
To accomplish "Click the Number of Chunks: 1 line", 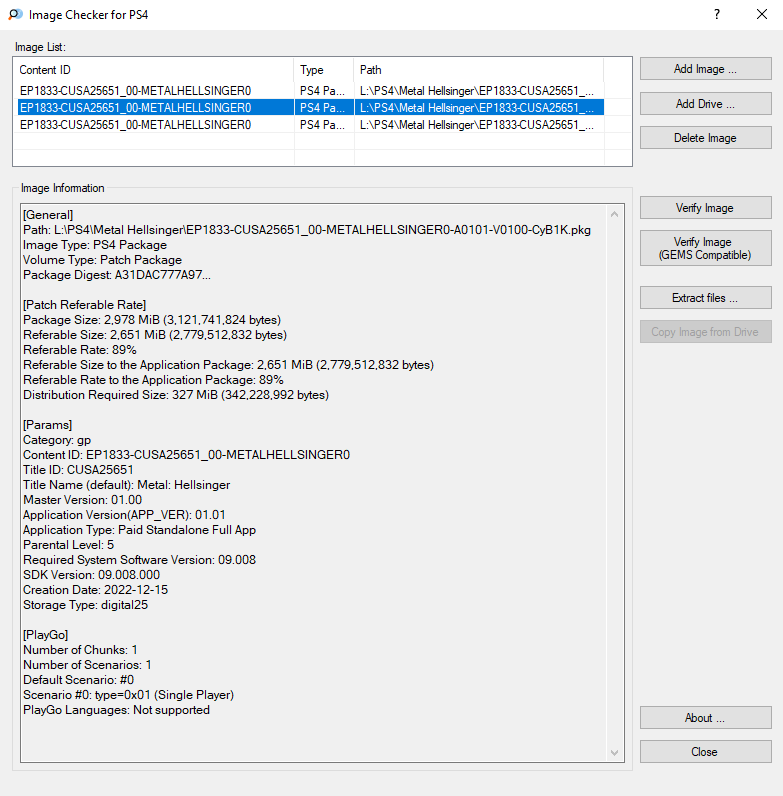I will 80,650.
